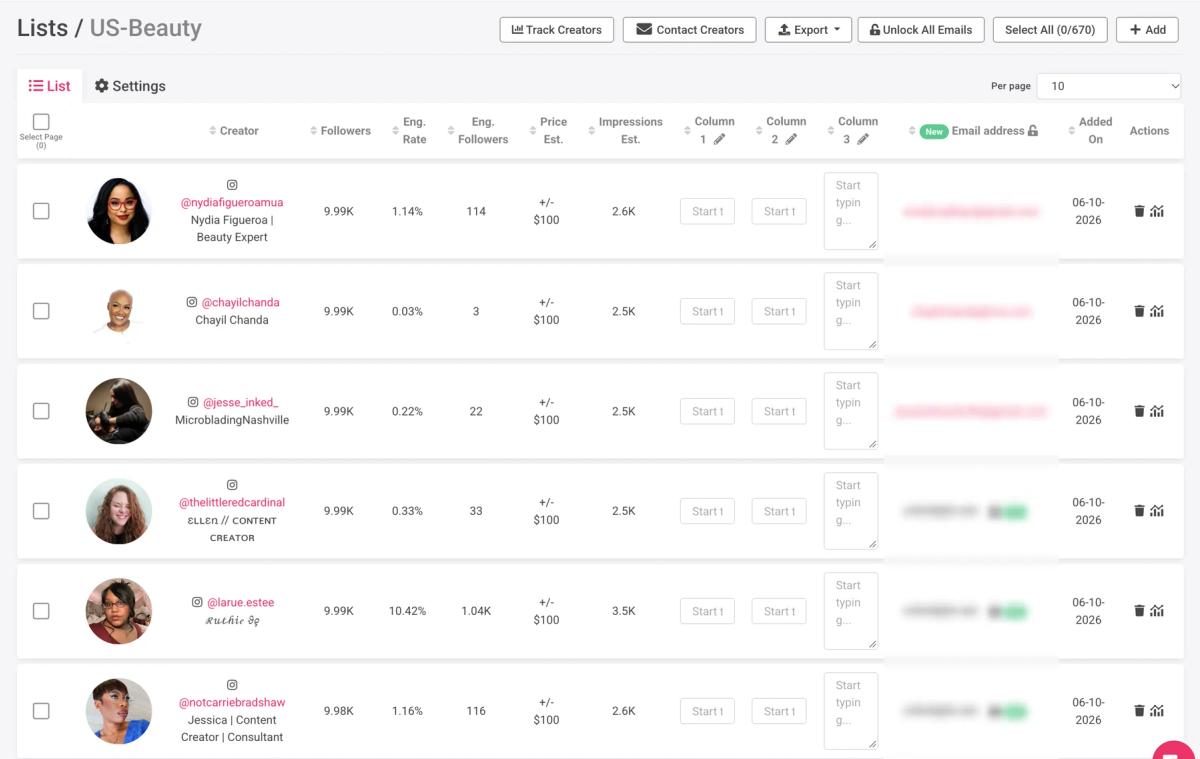The width and height of the screenshot is (1200, 759).
Task: Click the lock icon next to Email address
Action: pos(1033,131)
